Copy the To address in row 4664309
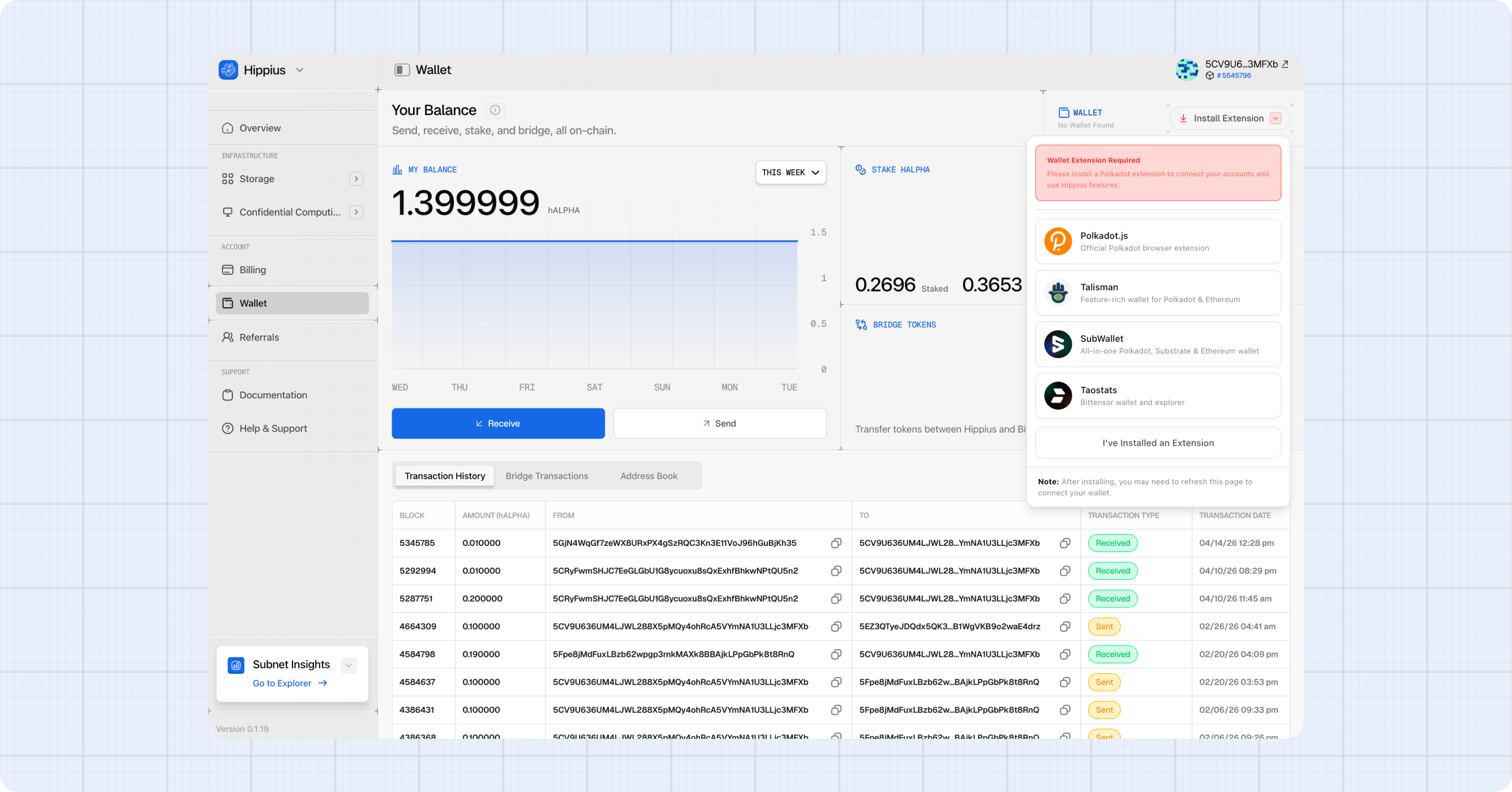The width and height of the screenshot is (1512, 792). (1065, 627)
